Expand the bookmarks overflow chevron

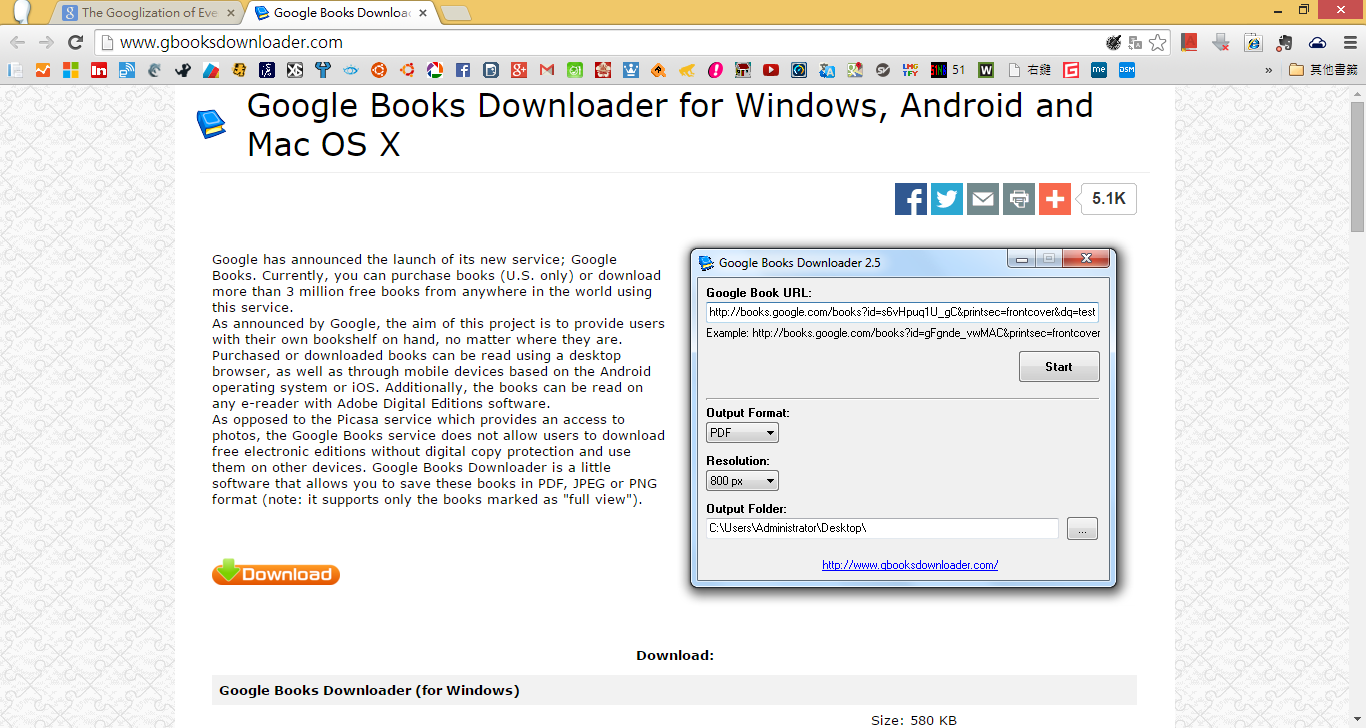coord(1269,70)
